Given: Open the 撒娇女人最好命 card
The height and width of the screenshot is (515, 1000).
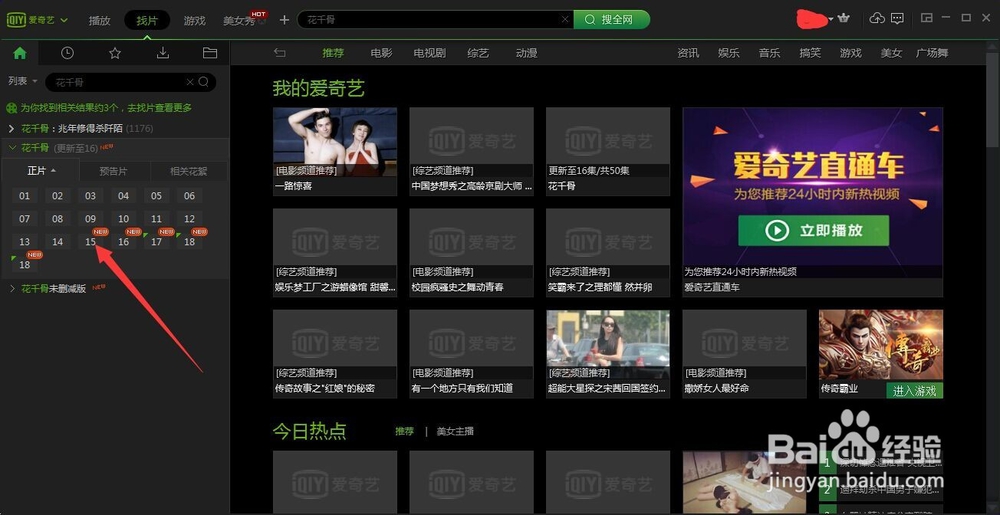Looking at the screenshot, I should [744, 354].
